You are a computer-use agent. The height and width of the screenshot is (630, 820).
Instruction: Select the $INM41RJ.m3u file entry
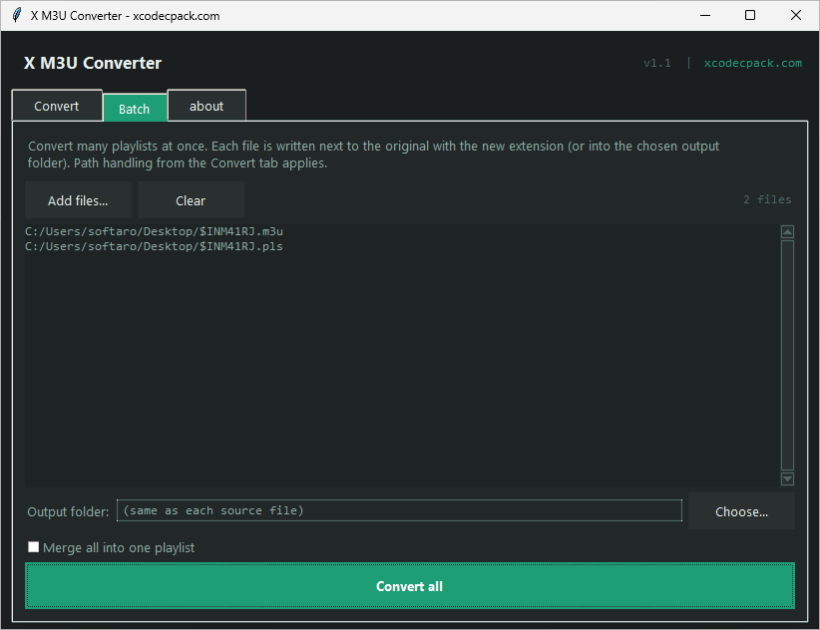point(154,231)
